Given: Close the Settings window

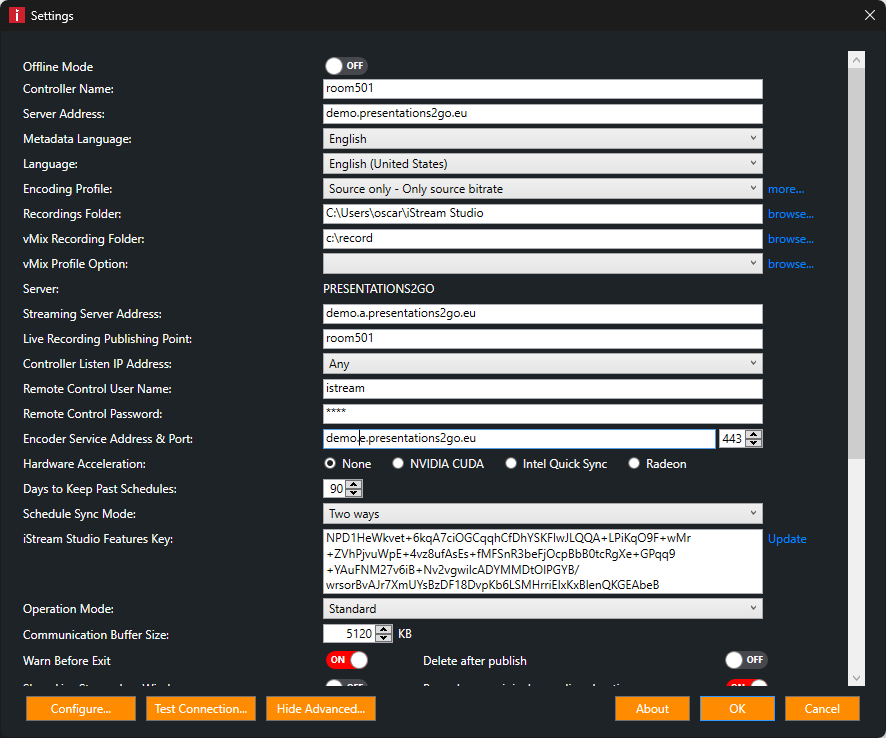Looking at the screenshot, I should click(870, 15).
